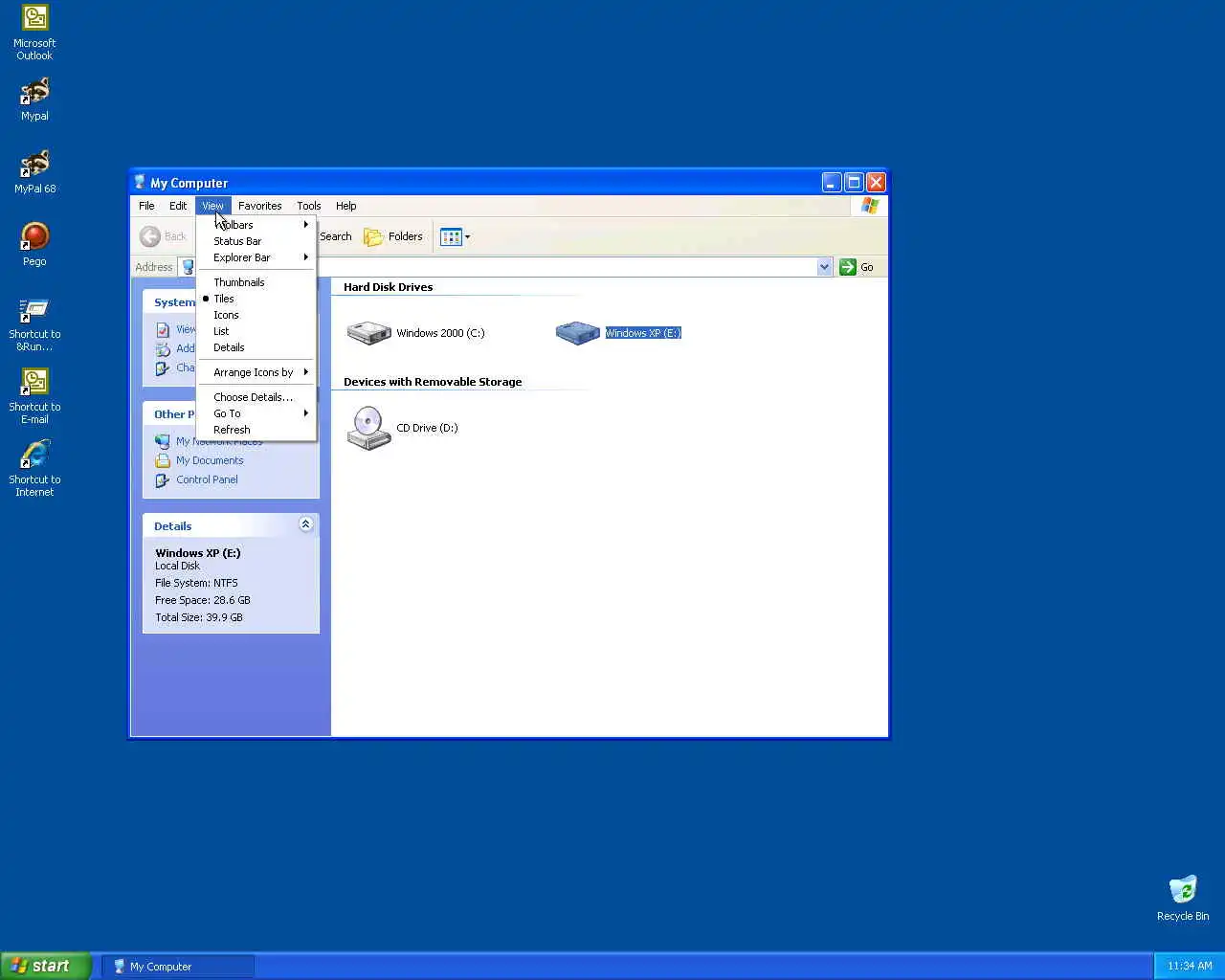Image resolution: width=1225 pixels, height=980 pixels.
Task: Click the system tray clock
Action: click(x=1190, y=967)
